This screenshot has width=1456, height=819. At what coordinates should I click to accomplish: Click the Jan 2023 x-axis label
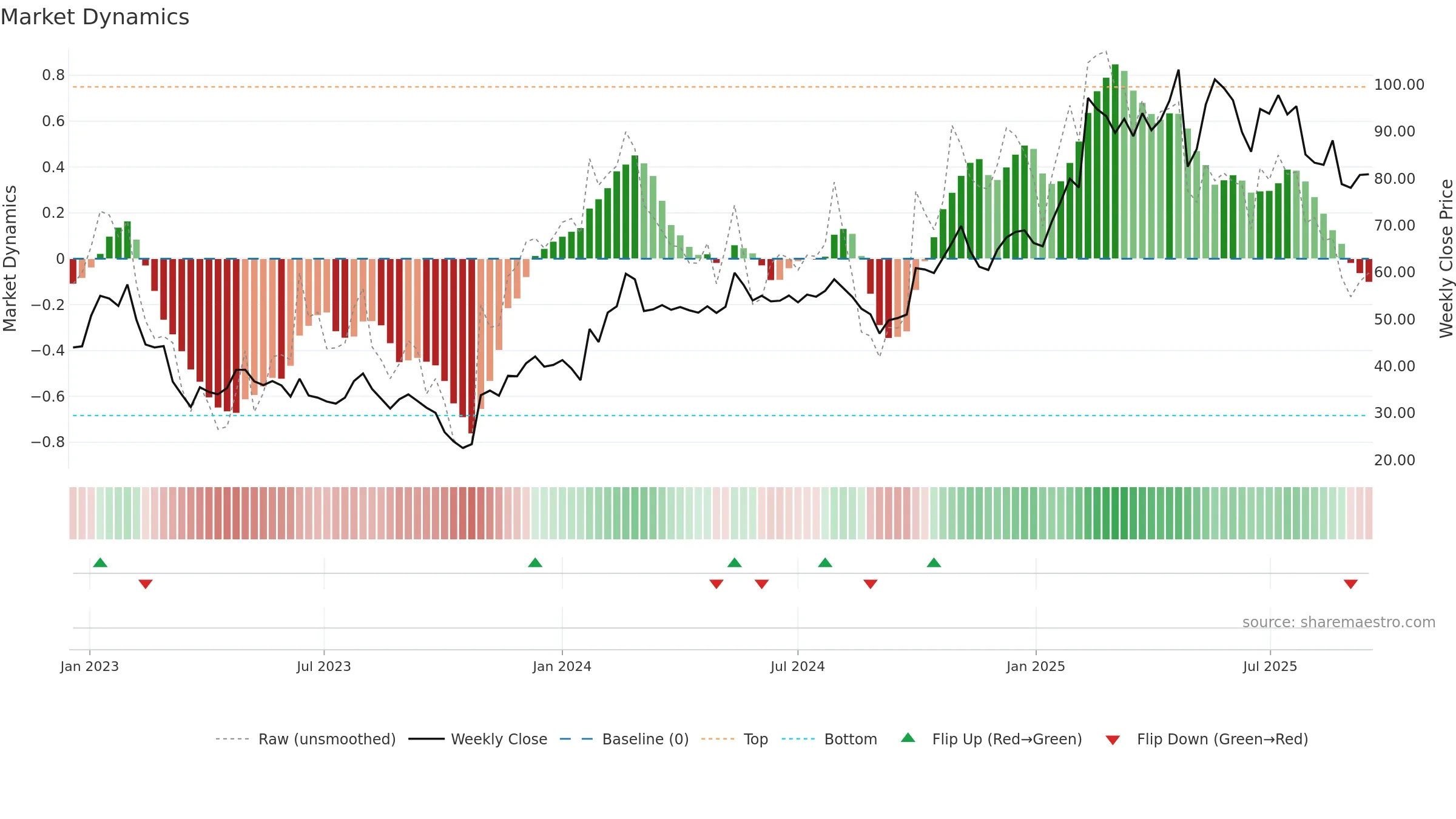click(x=90, y=666)
